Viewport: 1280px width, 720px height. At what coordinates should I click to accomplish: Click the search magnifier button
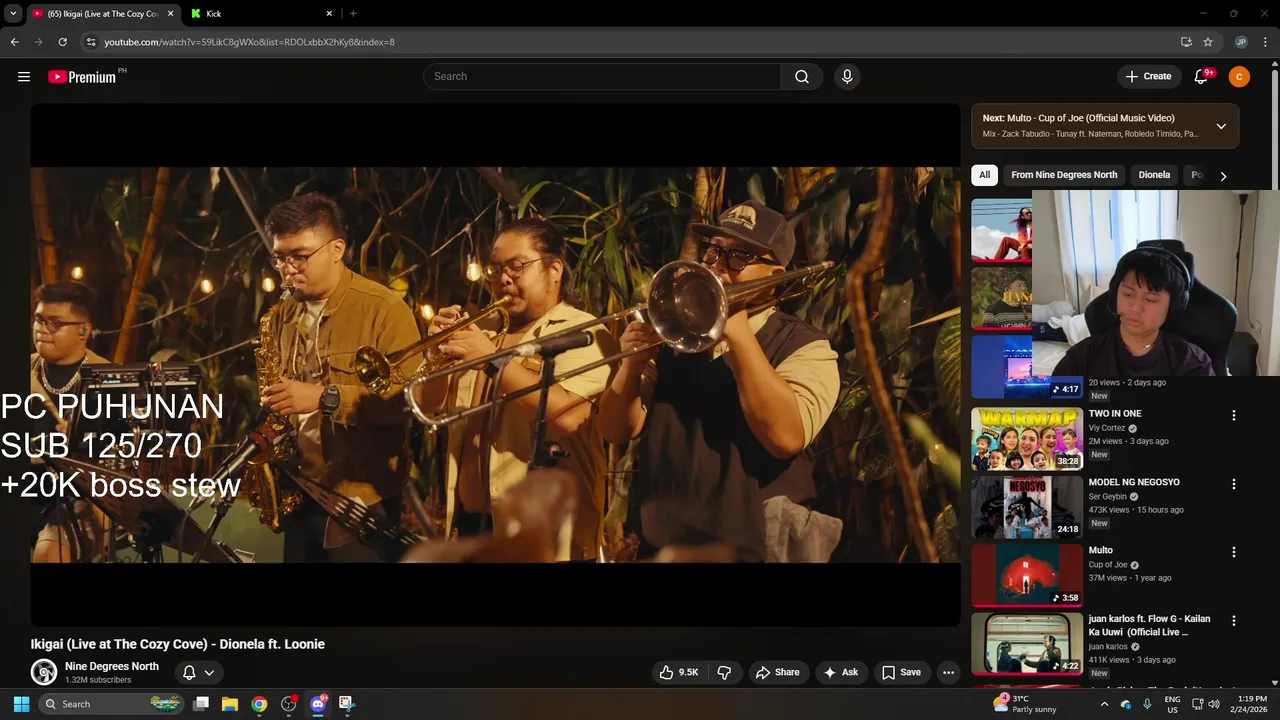802,76
